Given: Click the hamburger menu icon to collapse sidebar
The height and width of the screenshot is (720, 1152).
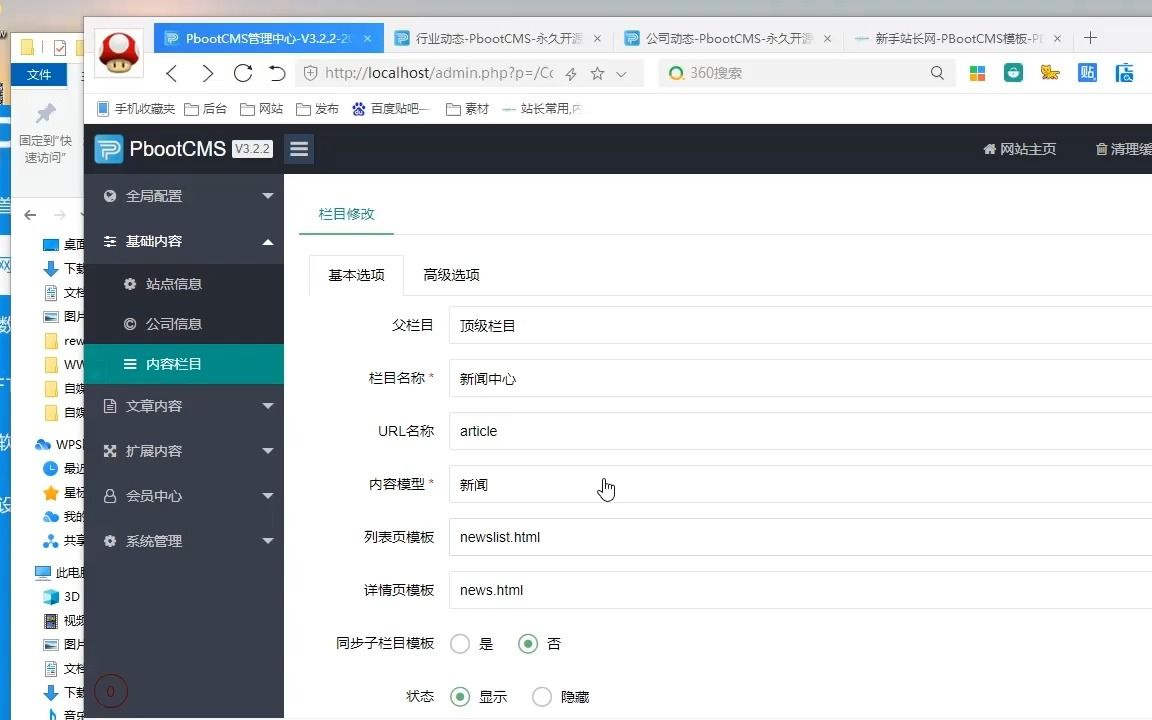Looking at the screenshot, I should tap(298, 148).
